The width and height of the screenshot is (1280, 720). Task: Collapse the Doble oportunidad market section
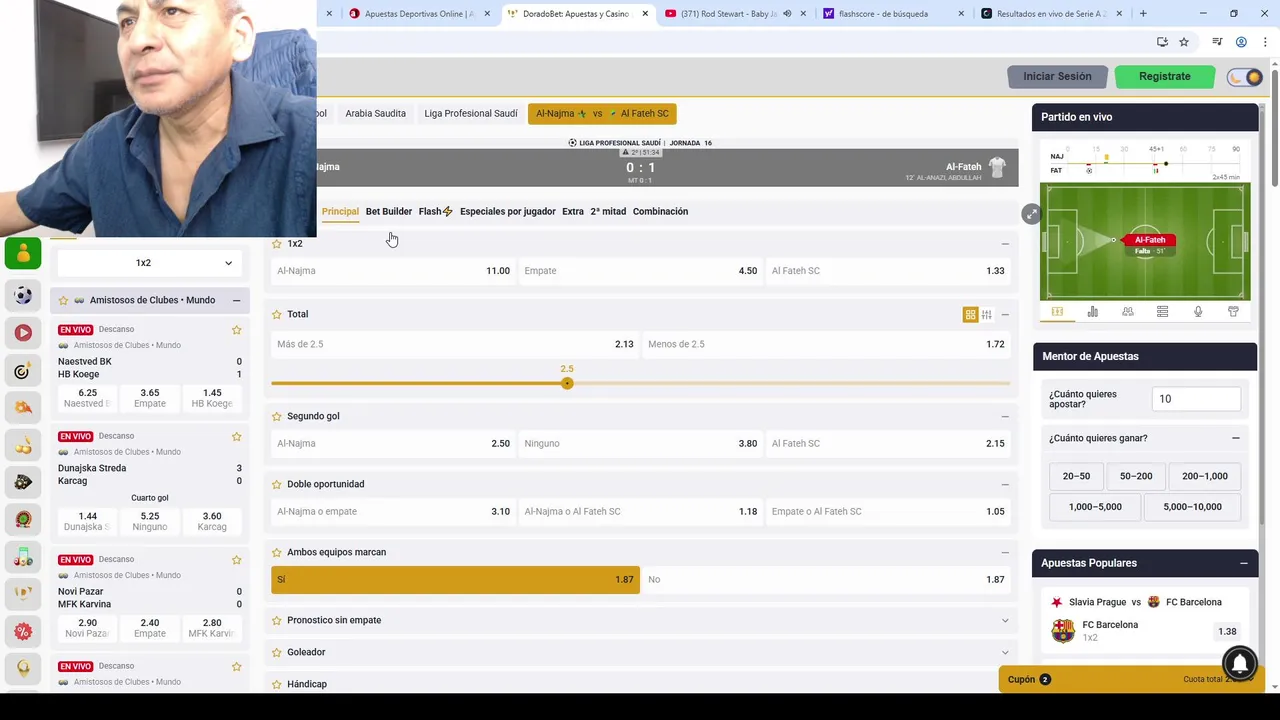tap(1005, 484)
